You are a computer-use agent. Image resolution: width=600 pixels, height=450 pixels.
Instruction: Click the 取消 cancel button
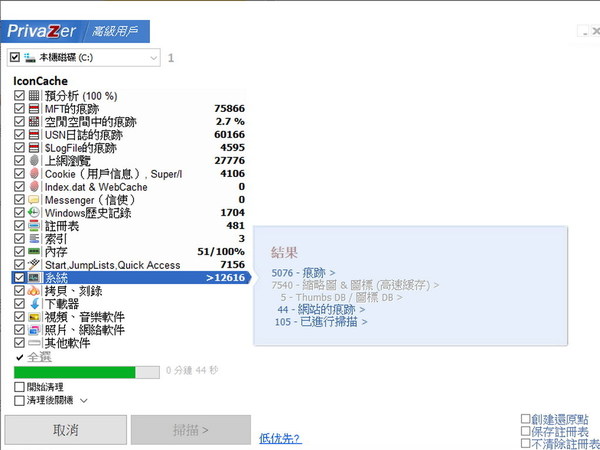point(65,430)
